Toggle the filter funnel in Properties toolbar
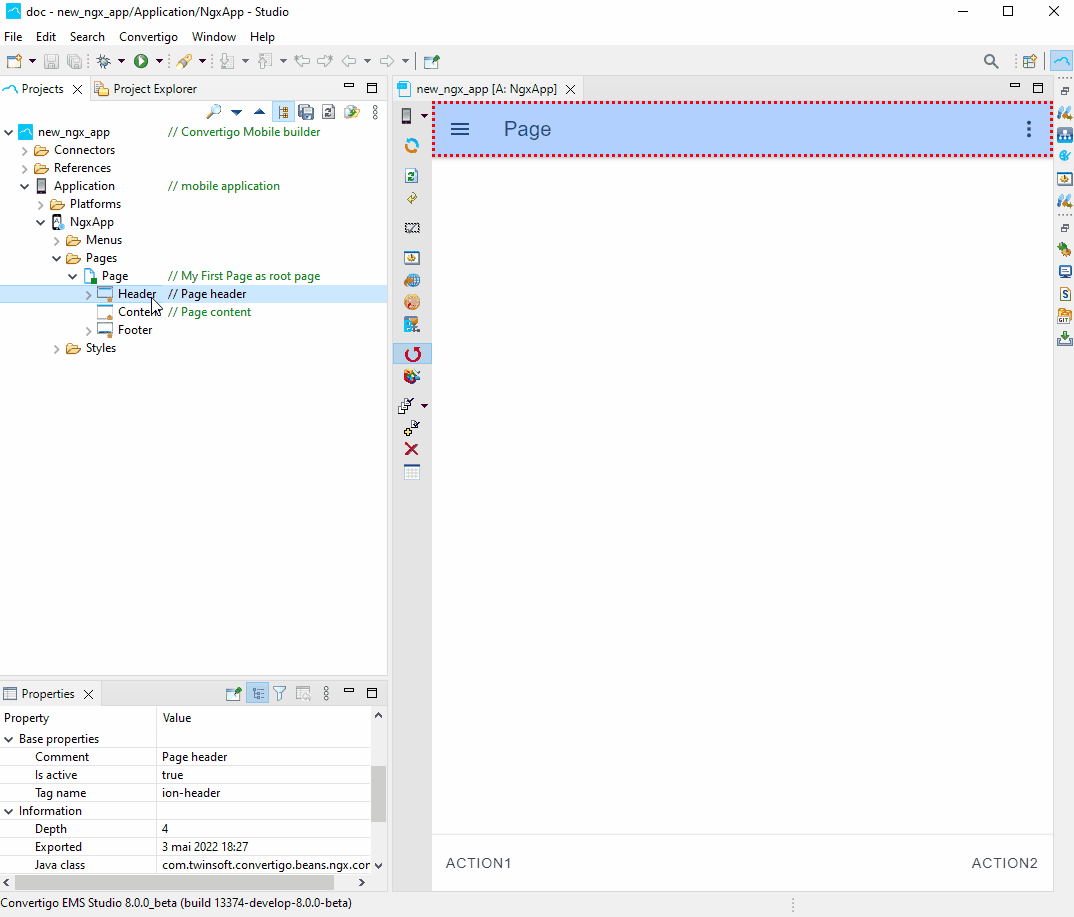This screenshot has height=917, width=1074. point(279,694)
